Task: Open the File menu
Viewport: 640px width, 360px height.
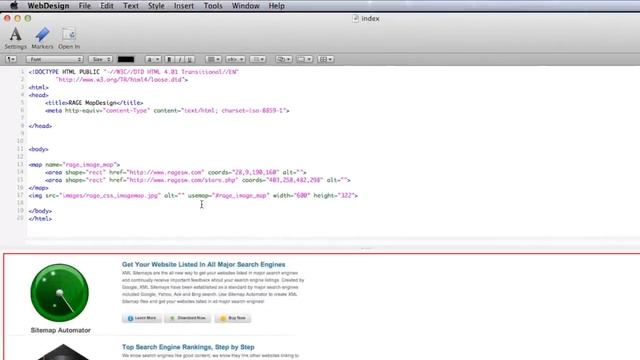Action: click(84, 6)
